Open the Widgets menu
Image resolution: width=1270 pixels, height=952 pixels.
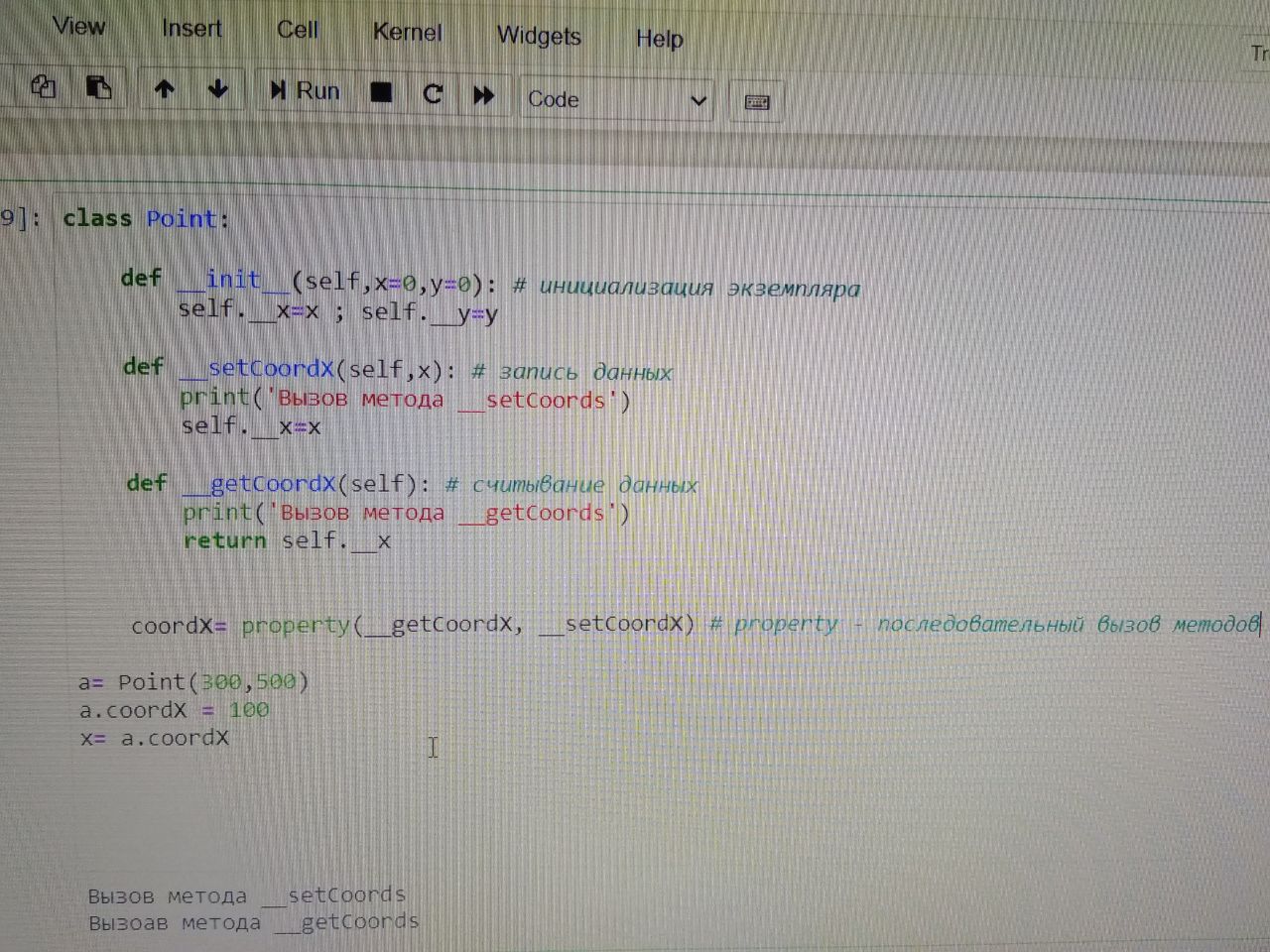[x=539, y=36]
